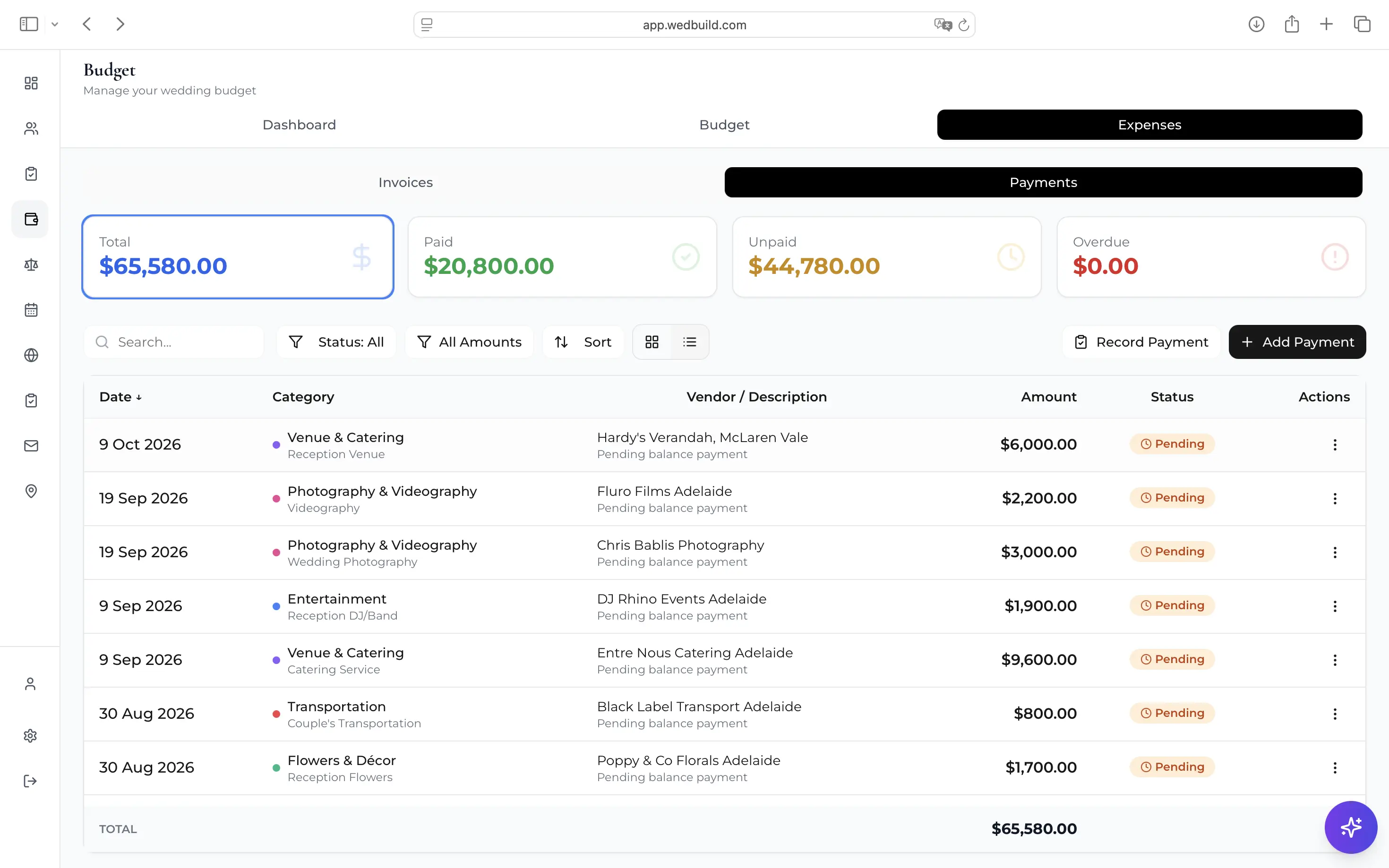Open the AI assistant sparkle button

(x=1351, y=827)
